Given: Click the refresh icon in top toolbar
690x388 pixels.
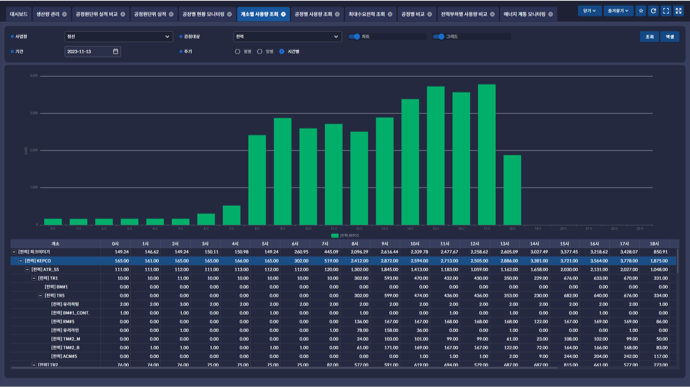Looking at the screenshot, I should tap(653, 11).
